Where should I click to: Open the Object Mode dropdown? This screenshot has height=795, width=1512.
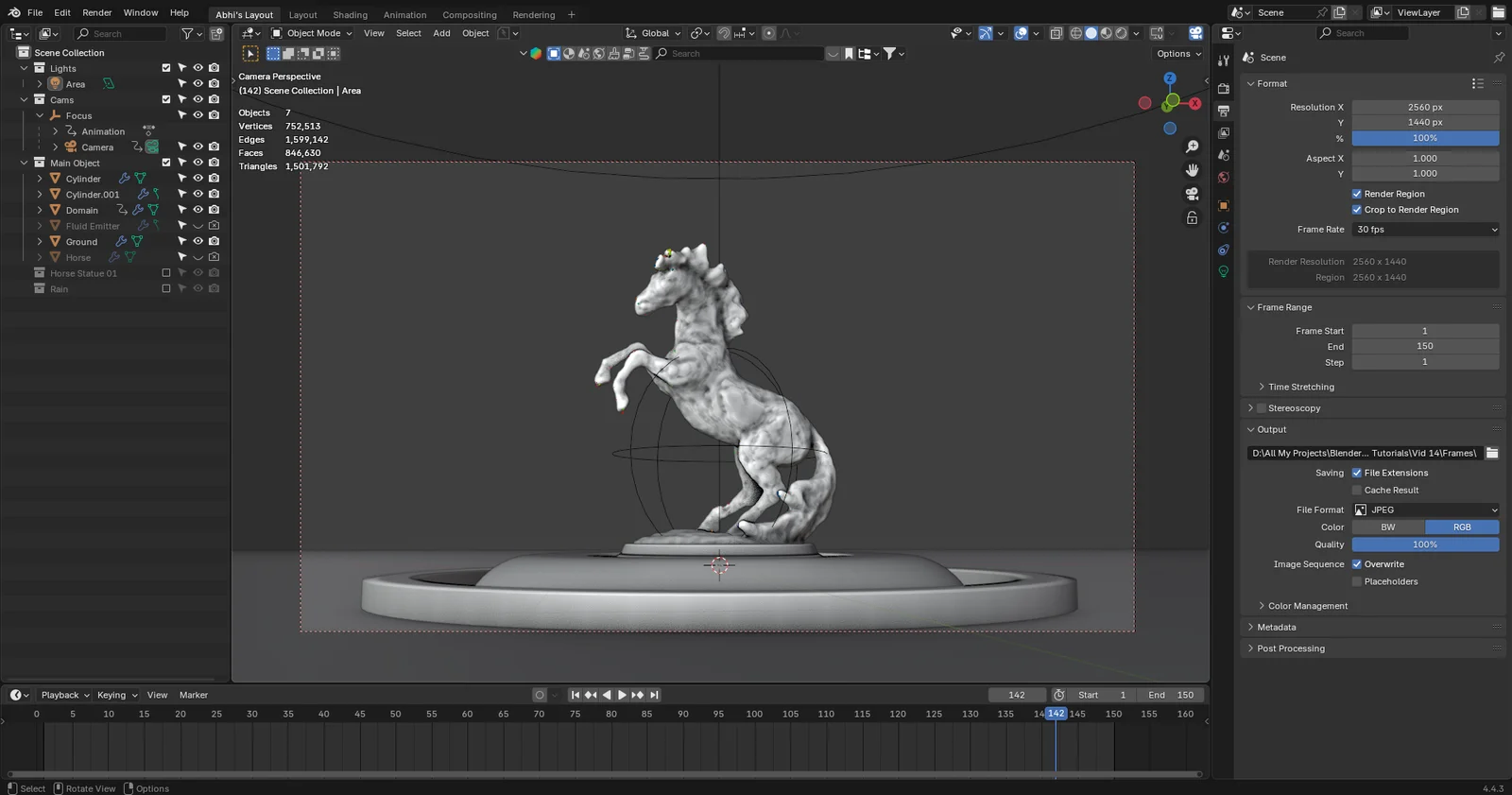point(312,33)
